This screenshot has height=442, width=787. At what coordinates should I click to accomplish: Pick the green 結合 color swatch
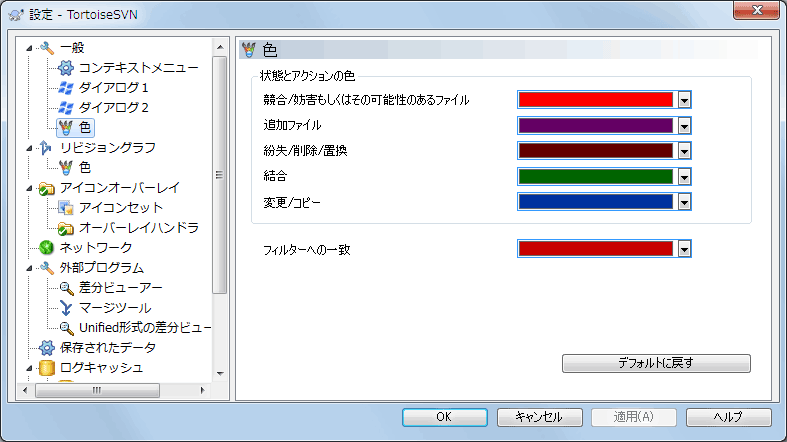coord(596,177)
